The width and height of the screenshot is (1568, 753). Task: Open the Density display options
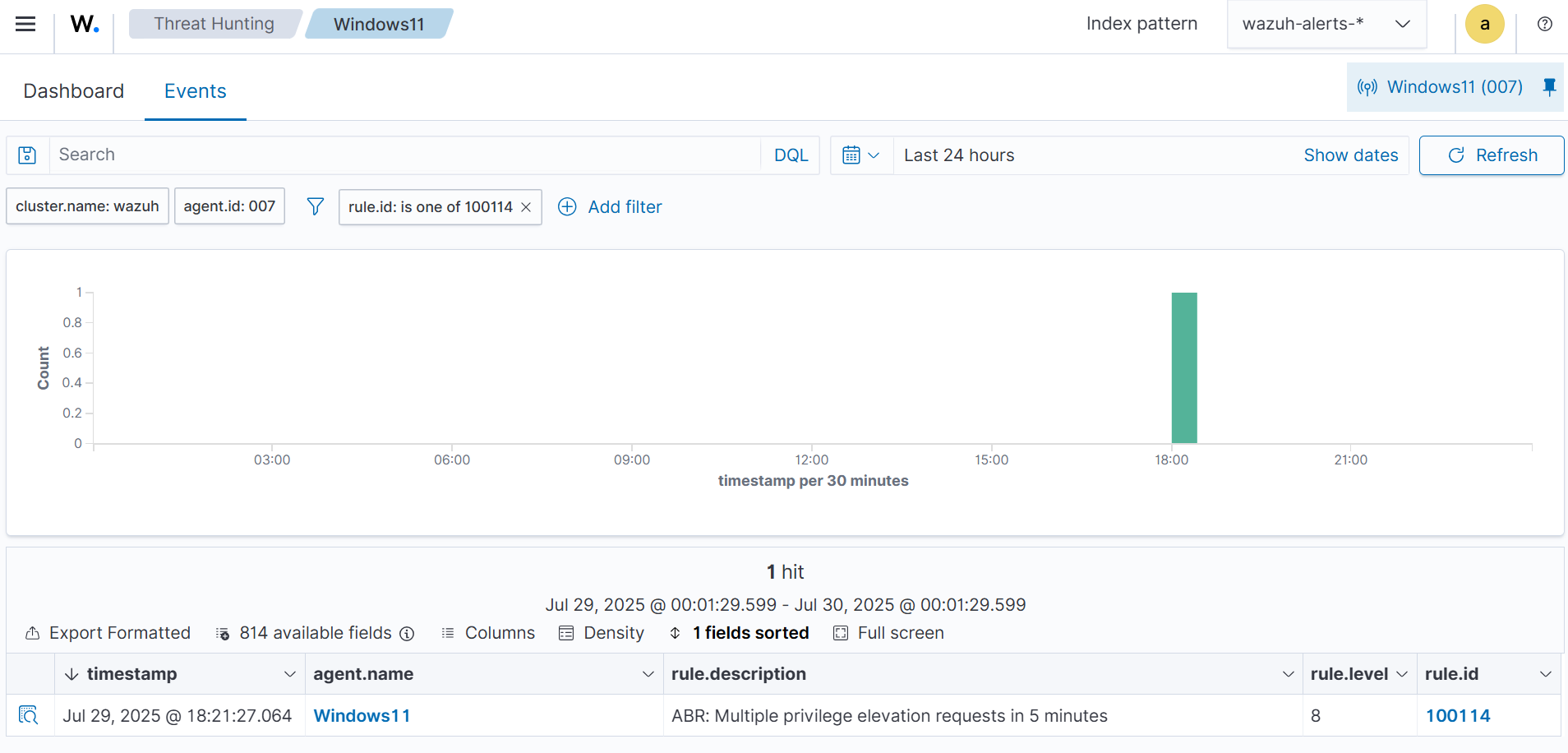coord(602,633)
